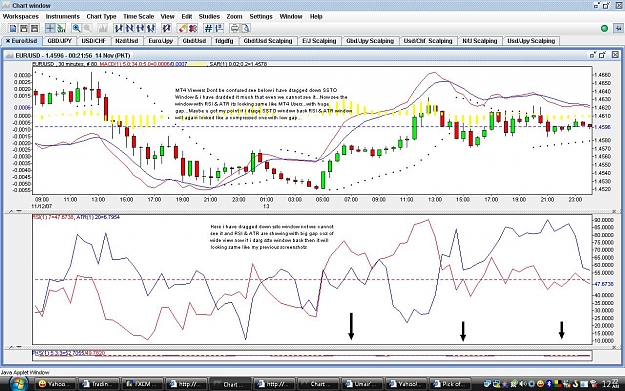Click the 47.6736 RSI value label
625x391 pixels.
(603, 284)
